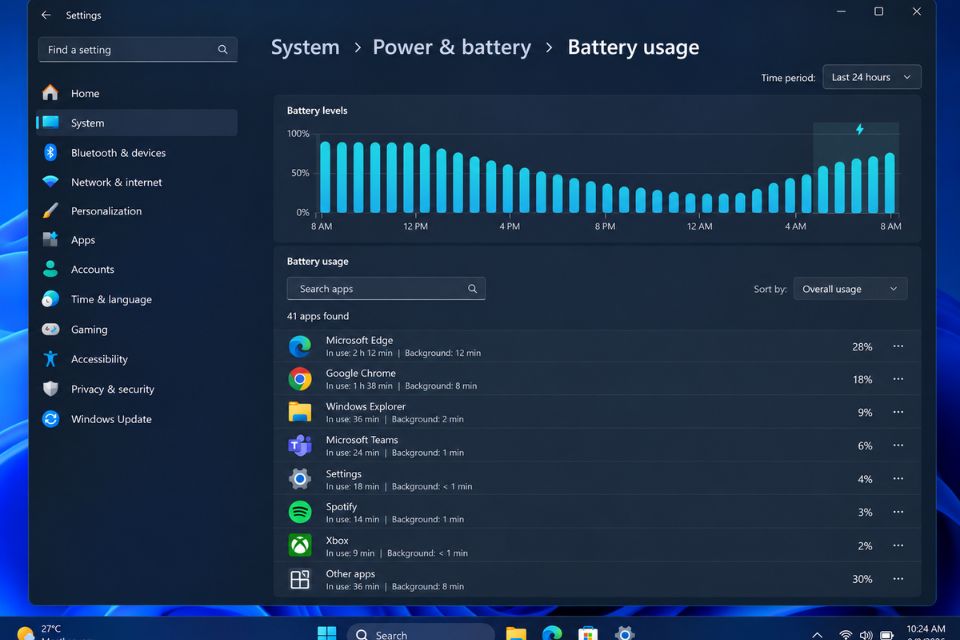The height and width of the screenshot is (640, 960).
Task: Click the charging lightning bolt on chart
Action: (x=860, y=129)
